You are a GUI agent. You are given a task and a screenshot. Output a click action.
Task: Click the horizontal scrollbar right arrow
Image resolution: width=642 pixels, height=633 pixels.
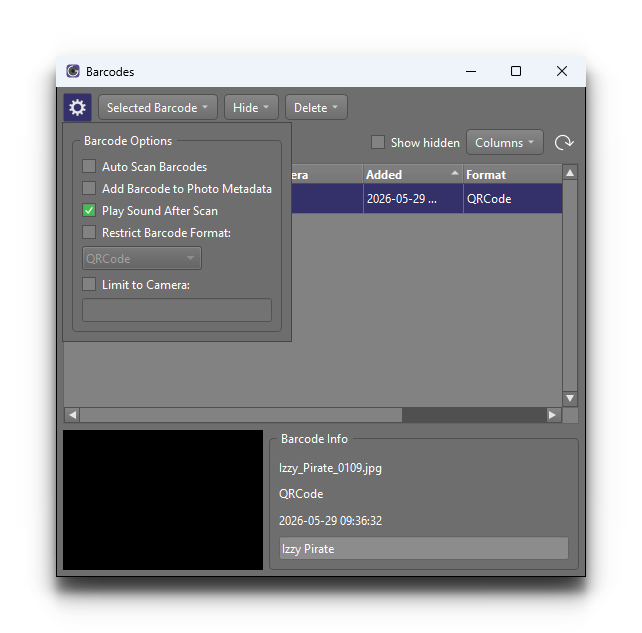(x=552, y=415)
